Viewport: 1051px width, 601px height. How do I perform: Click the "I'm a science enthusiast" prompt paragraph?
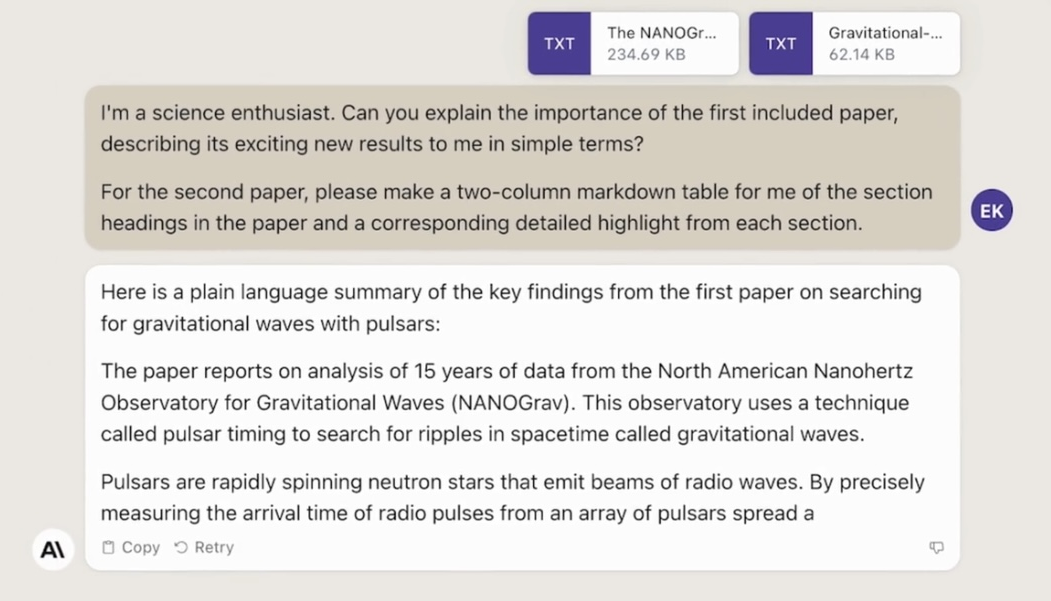499,128
